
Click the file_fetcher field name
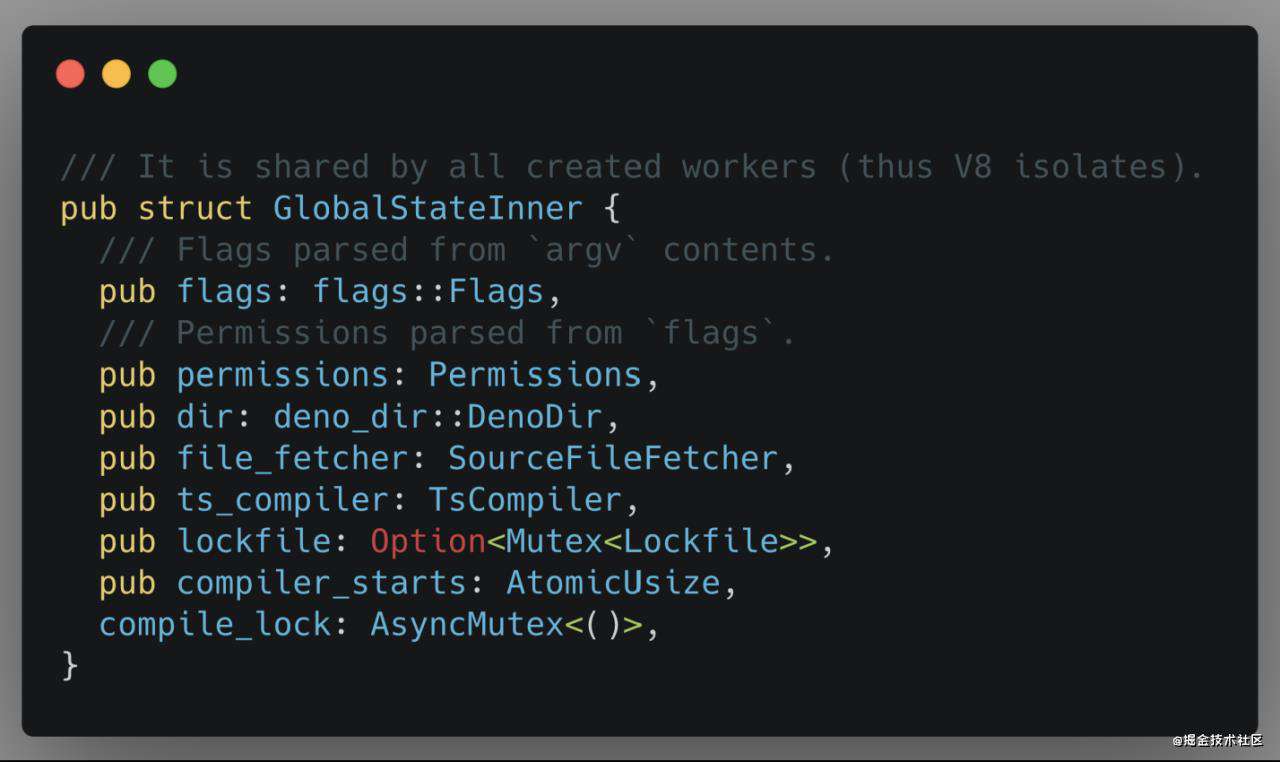(x=292, y=459)
